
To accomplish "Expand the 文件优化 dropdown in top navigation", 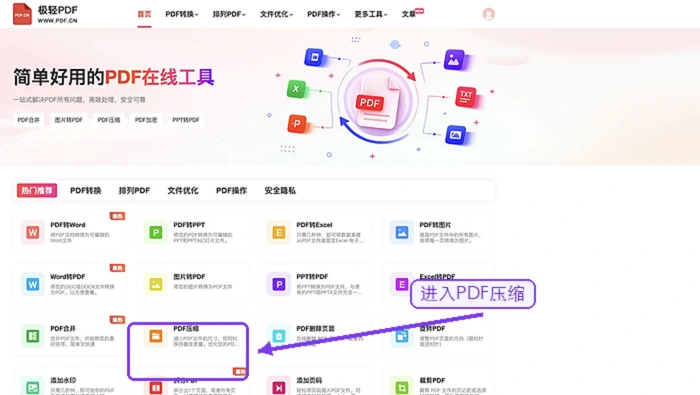I will (x=276, y=14).
